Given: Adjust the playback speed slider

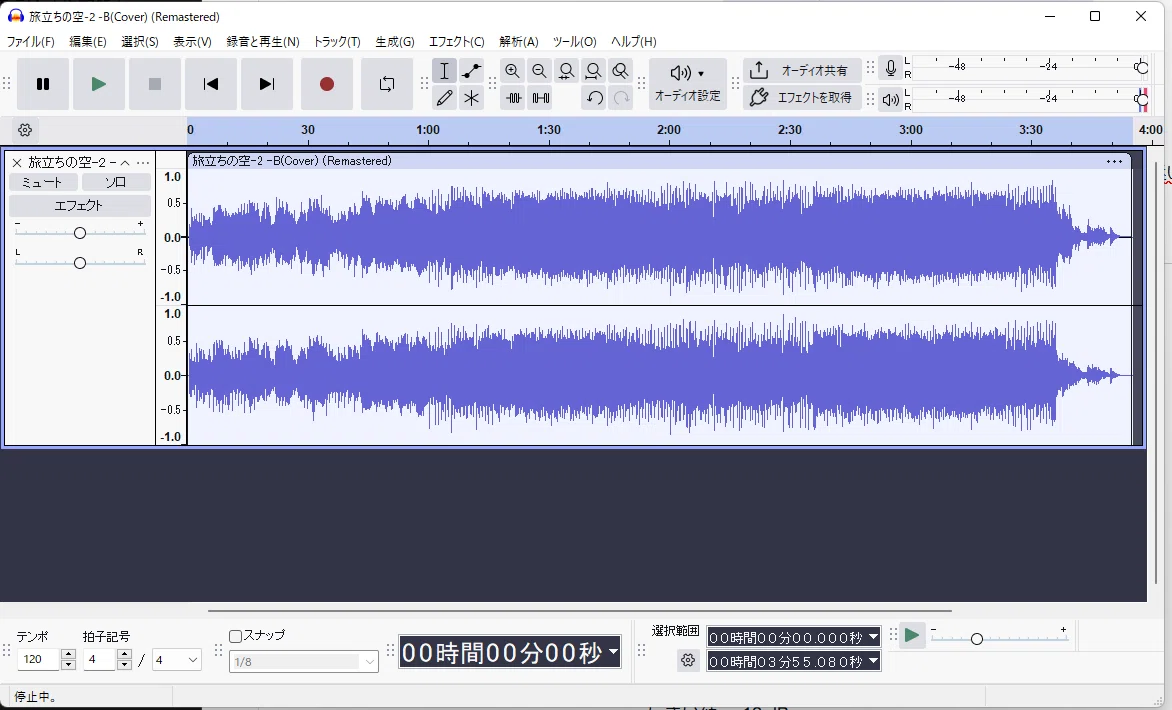Looking at the screenshot, I should (x=999, y=638).
